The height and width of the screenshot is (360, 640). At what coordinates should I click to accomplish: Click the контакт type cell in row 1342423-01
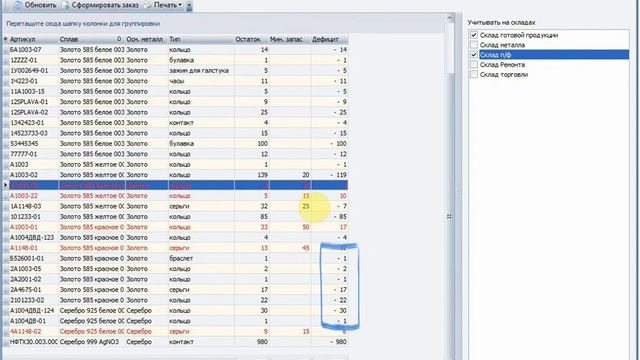(201, 122)
